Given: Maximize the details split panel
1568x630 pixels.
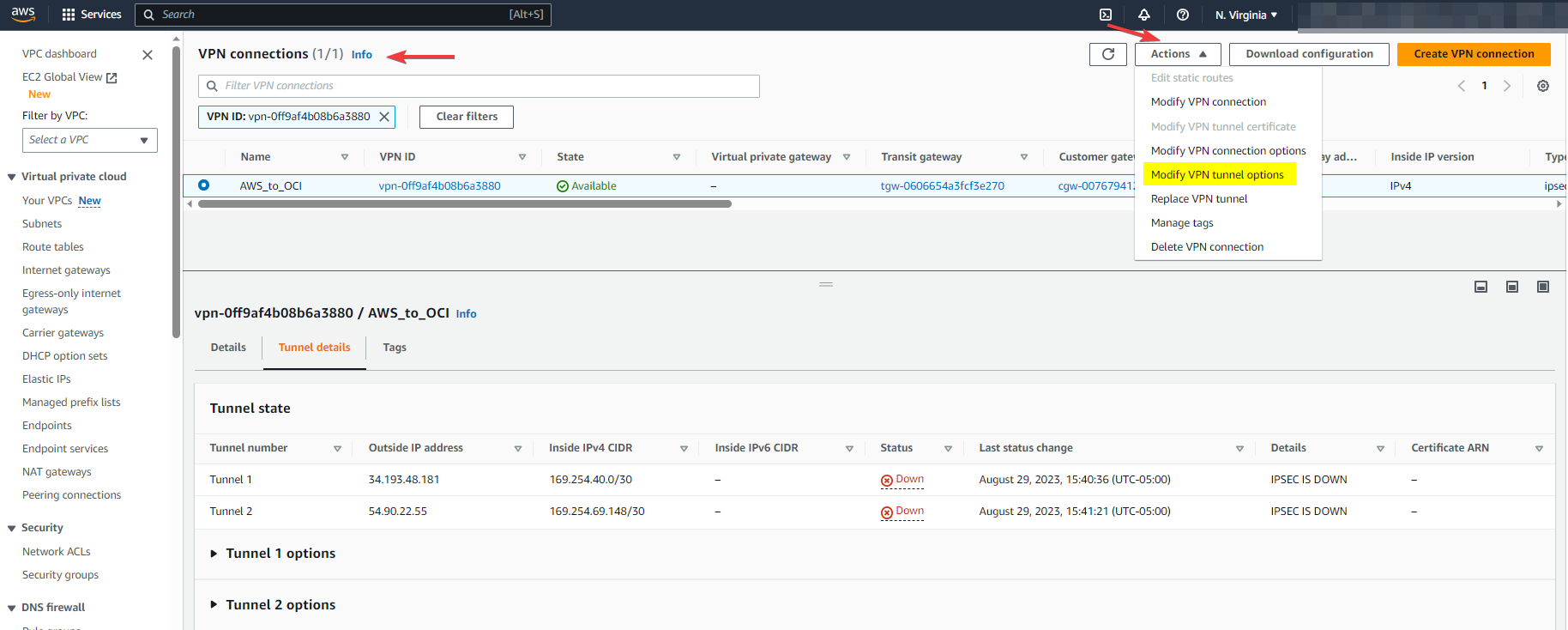Looking at the screenshot, I should (x=1542, y=287).
